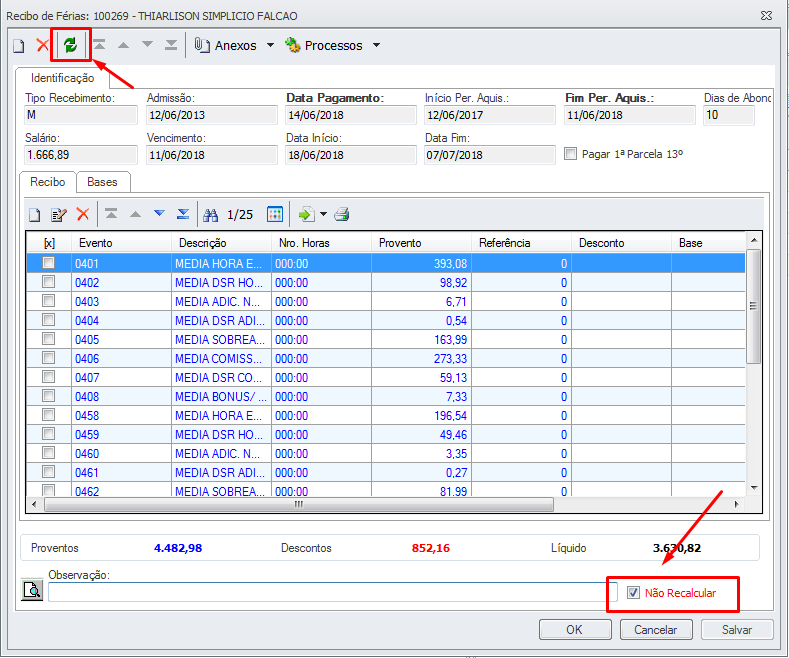Select provento value 273,33
The width and height of the screenshot is (789, 658).
tap(421, 359)
